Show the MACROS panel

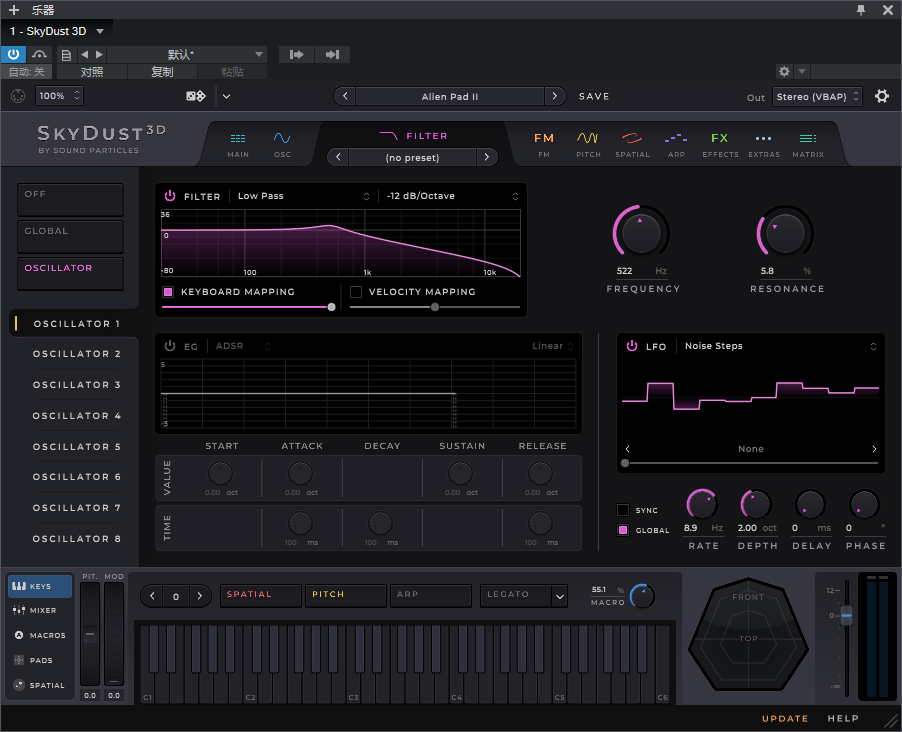point(40,635)
